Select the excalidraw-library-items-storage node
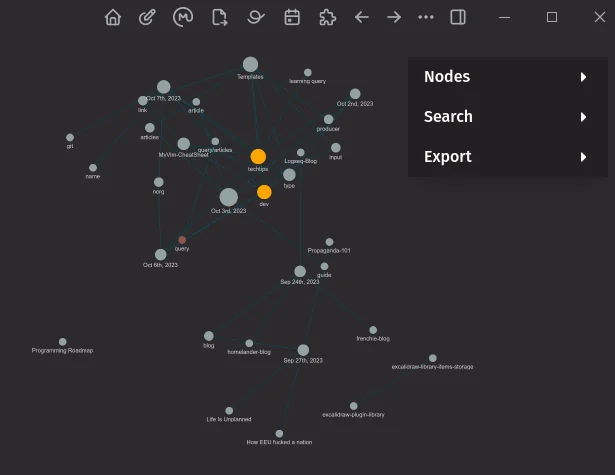Image resolution: width=615 pixels, height=475 pixels. (x=433, y=358)
